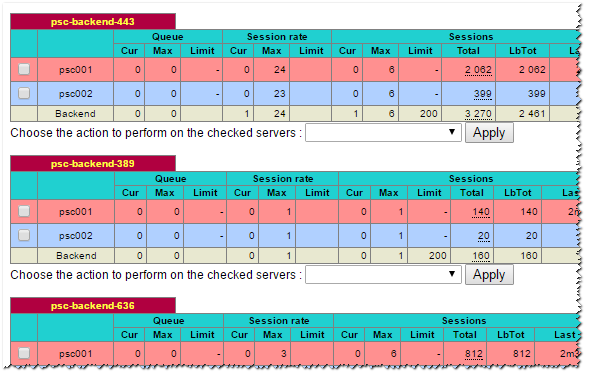
Task: Tick psc002 checkbox under psc-backend-389
Action: (x=24, y=235)
